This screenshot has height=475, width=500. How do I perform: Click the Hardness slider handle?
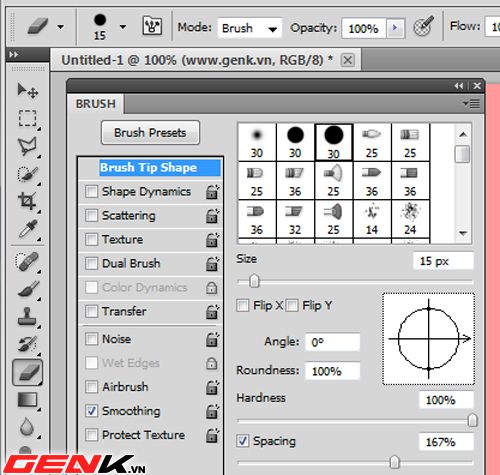(x=472, y=420)
